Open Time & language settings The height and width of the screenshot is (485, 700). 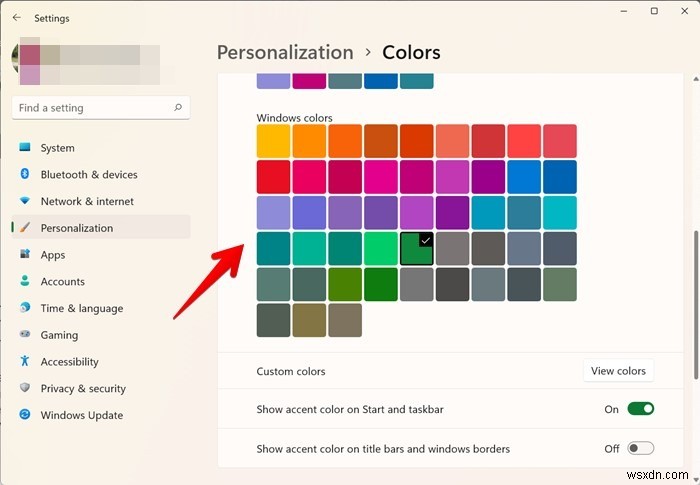(81, 308)
